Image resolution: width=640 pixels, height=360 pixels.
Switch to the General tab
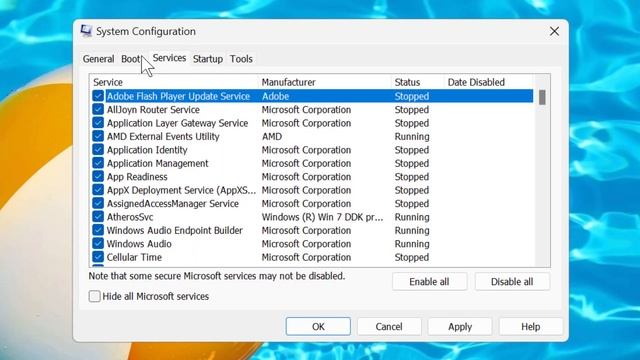tap(98, 59)
